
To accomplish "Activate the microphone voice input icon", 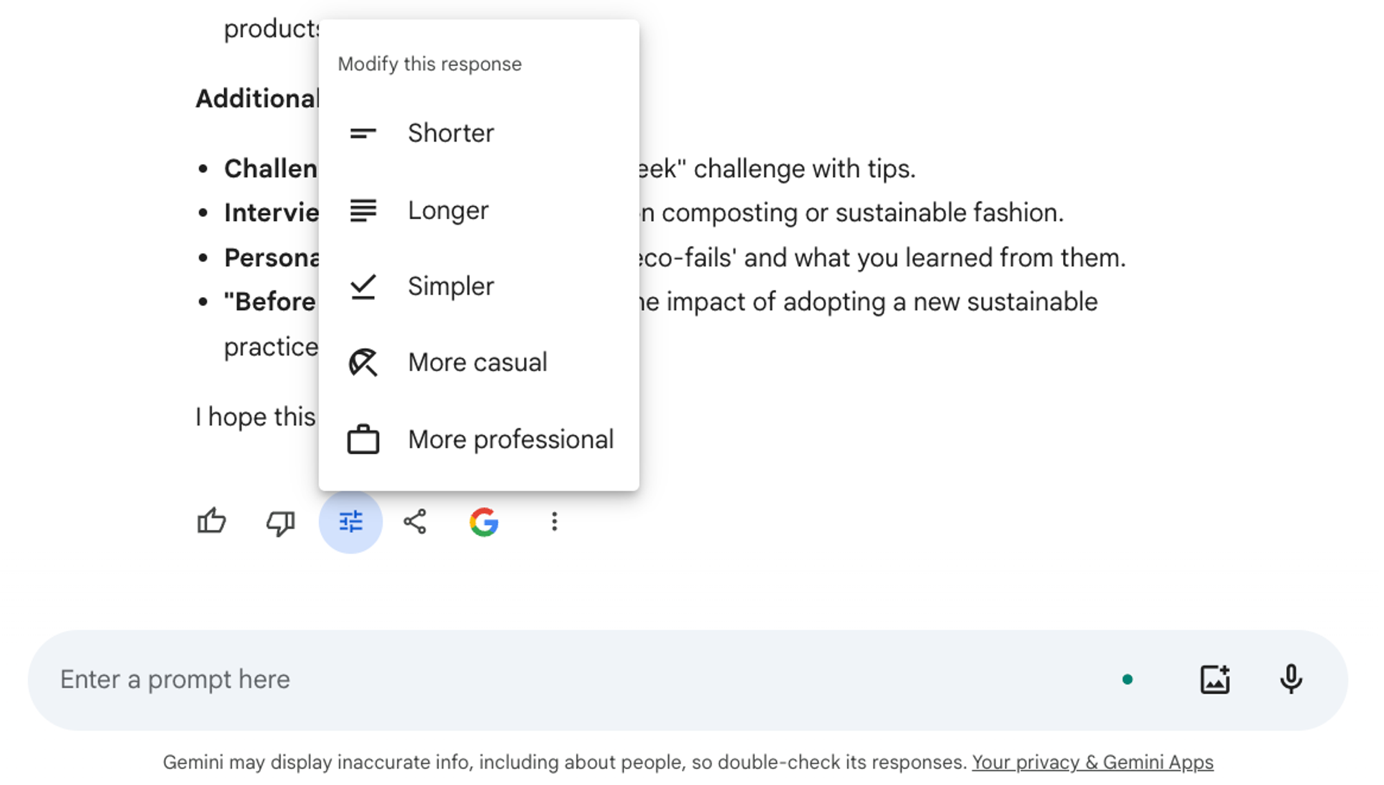I will coord(1291,679).
